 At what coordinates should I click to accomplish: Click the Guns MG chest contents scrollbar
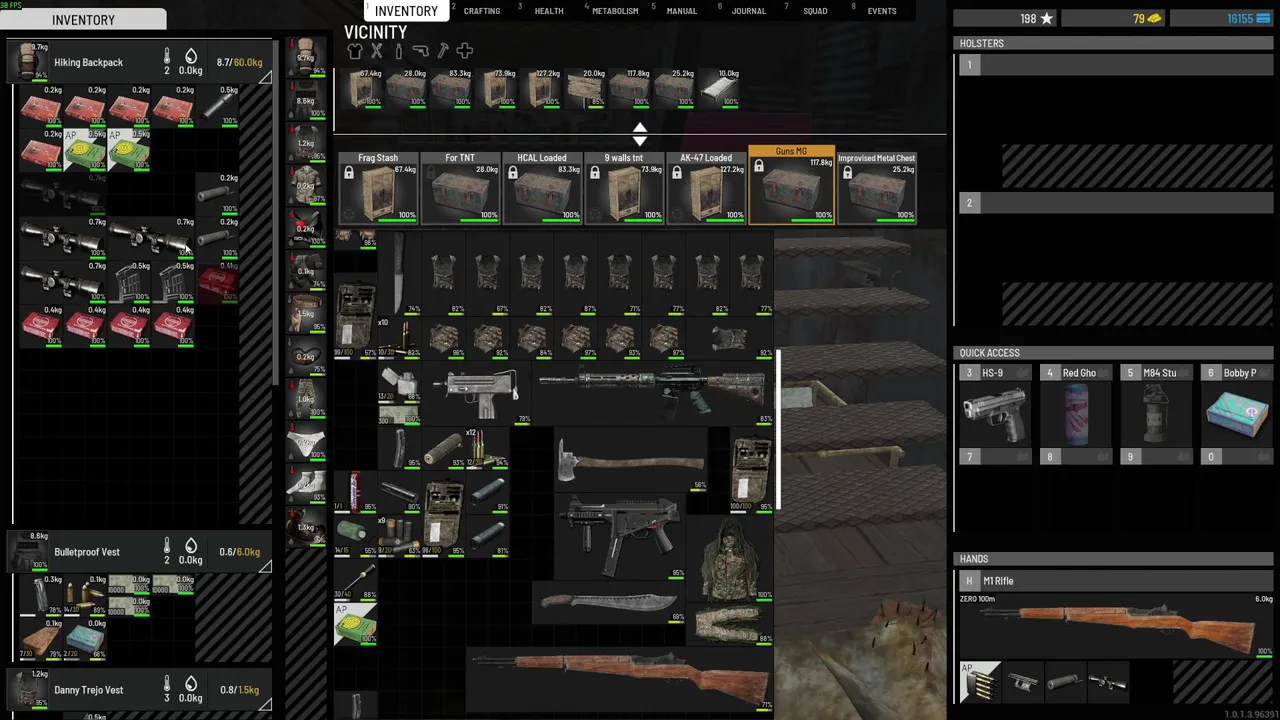click(778, 430)
